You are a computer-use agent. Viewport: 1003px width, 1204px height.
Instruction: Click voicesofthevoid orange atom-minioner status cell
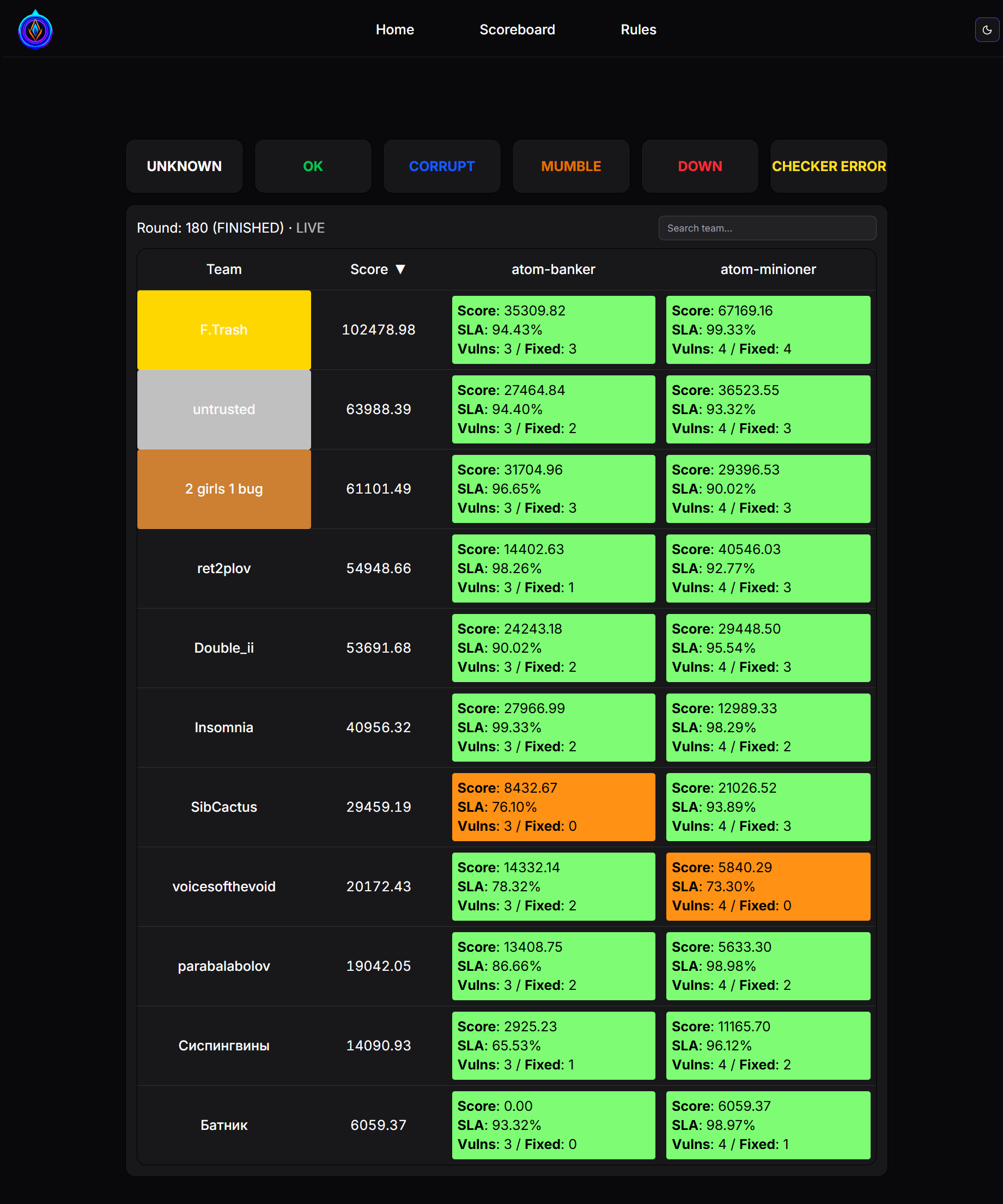pyautogui.click(x=767, y=886)
